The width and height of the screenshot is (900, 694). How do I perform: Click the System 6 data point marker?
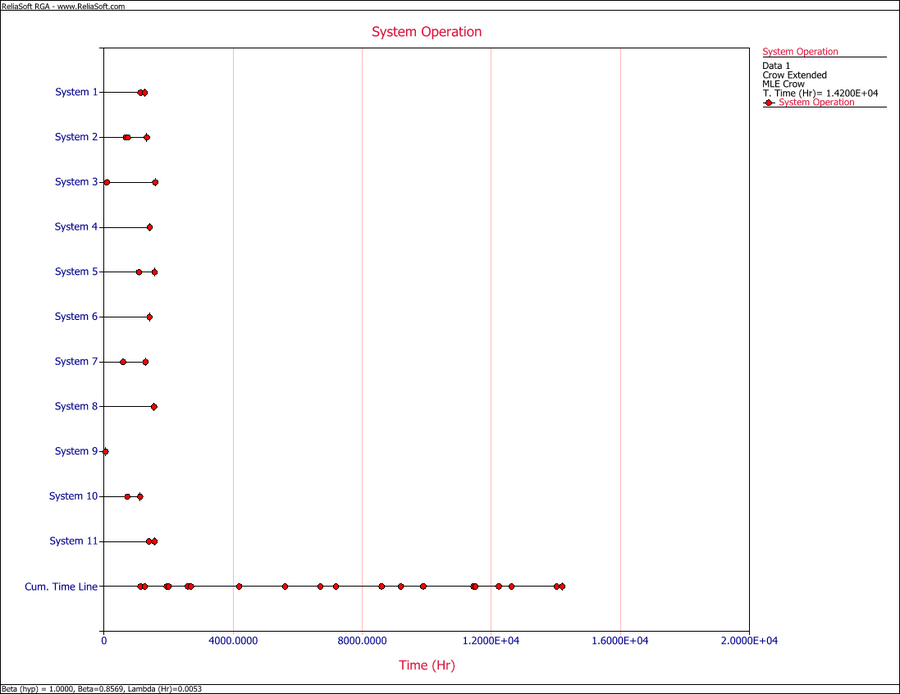[x=150, y=317]
